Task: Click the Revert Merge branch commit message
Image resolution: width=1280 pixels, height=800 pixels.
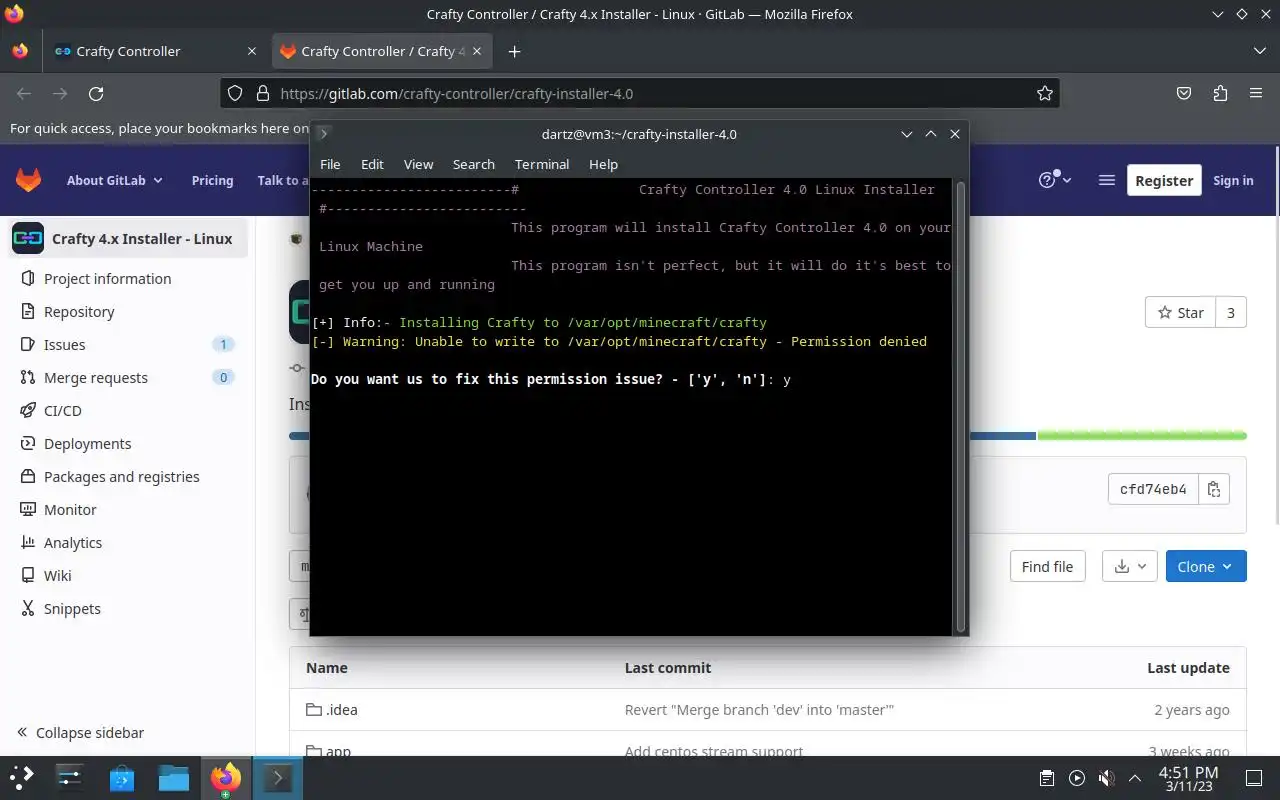Action: tap(759, 710)
